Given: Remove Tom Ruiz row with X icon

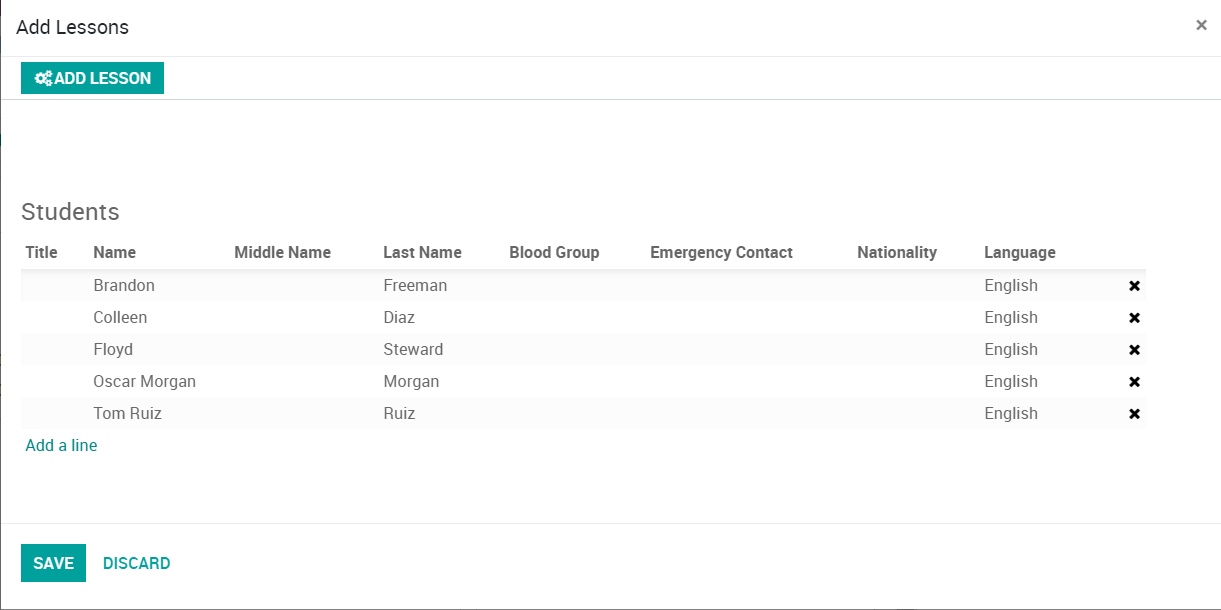Looking at the screenshot, I should click(x=1134, y=414).
